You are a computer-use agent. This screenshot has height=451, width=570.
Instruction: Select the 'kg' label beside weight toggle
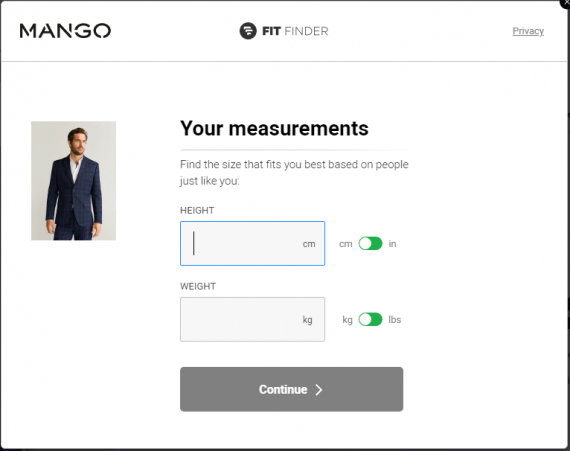click(x=348, y=320)
